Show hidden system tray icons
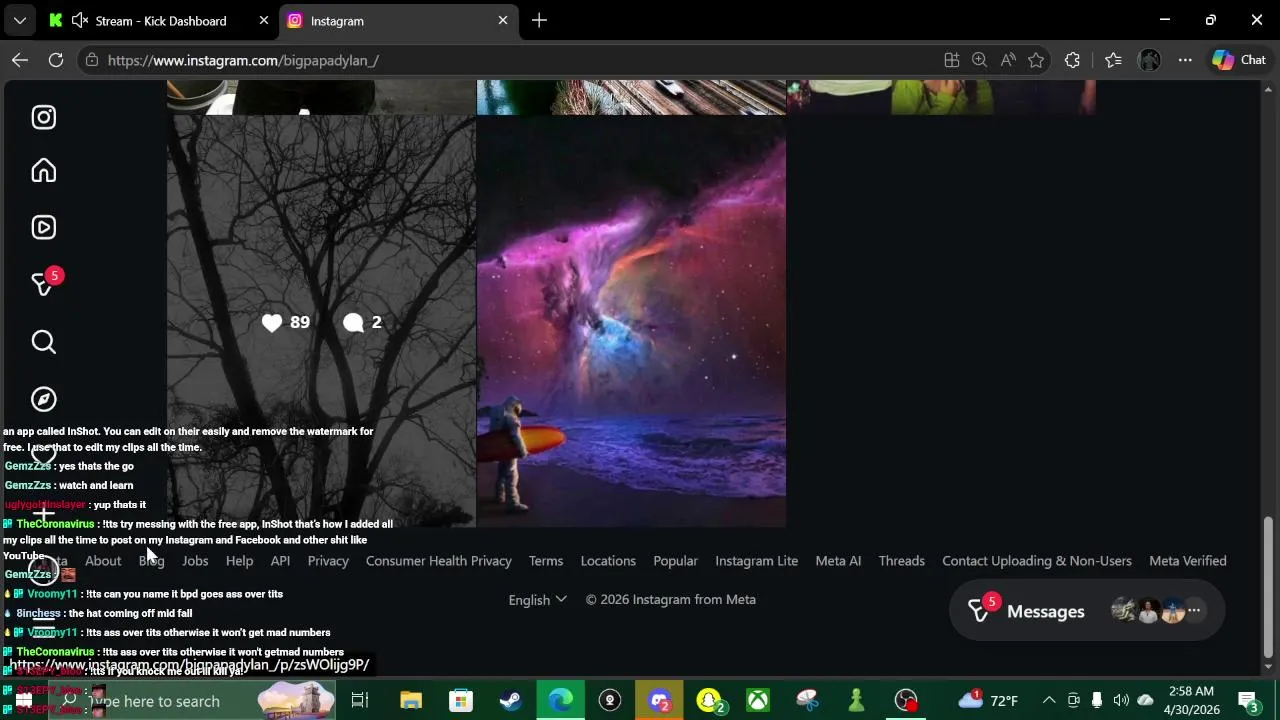Image resolution: width=1280 pixels, height=720 pixels. point(1049,701)
